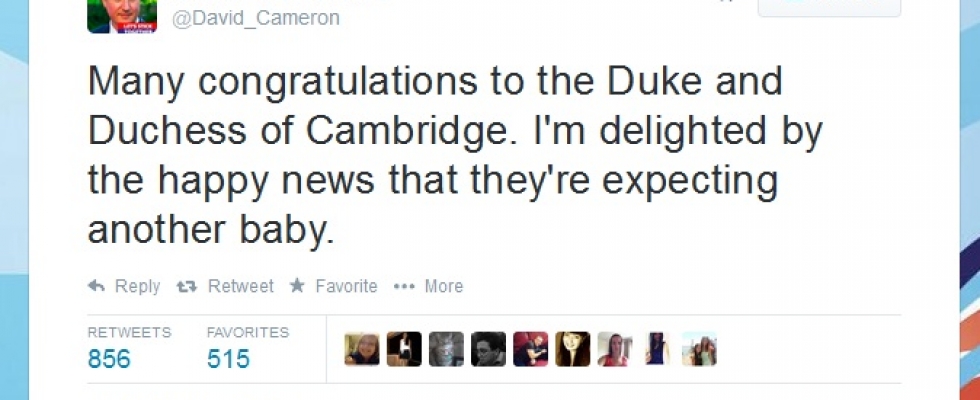This screenshot has width=980, height=400.
Task: Click the three-dots icon beside More
Action: point(404,287)
